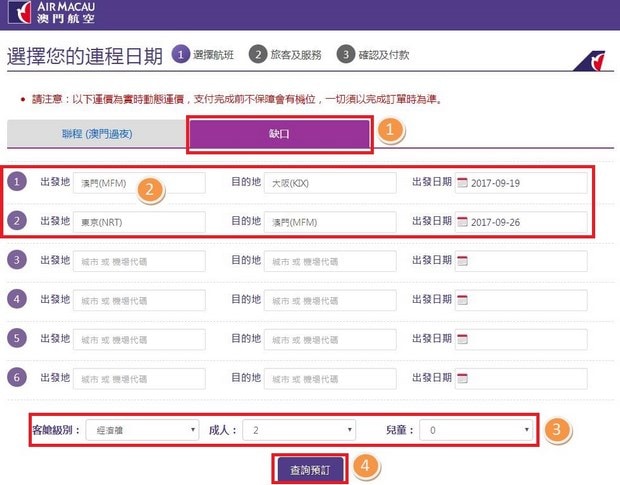Click row 6 目的地 destination input
Screen dimensions: 620x485
click(330, 378)
